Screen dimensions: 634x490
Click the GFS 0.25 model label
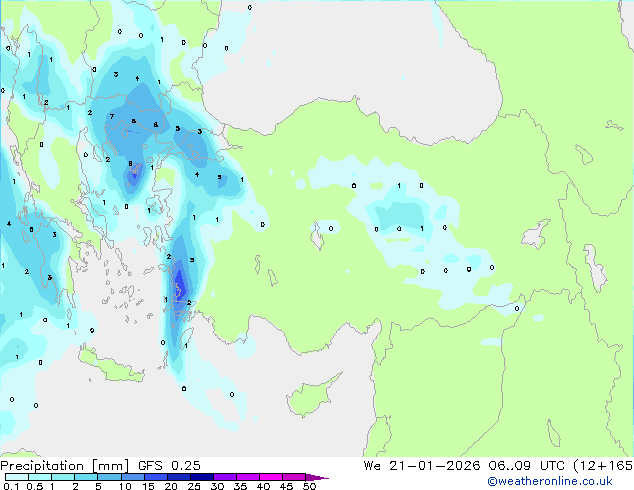point(169,466)
